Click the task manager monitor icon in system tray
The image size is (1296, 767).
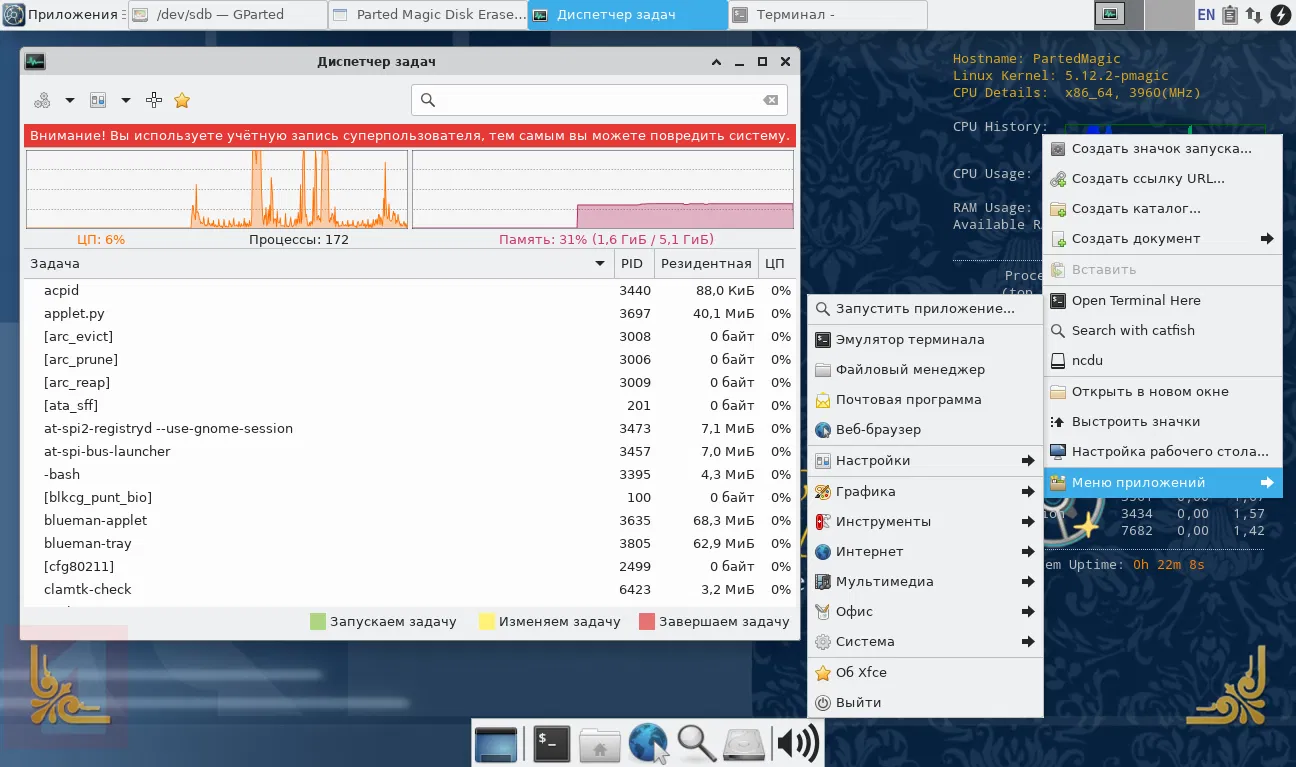click(x=1109, y=14)
